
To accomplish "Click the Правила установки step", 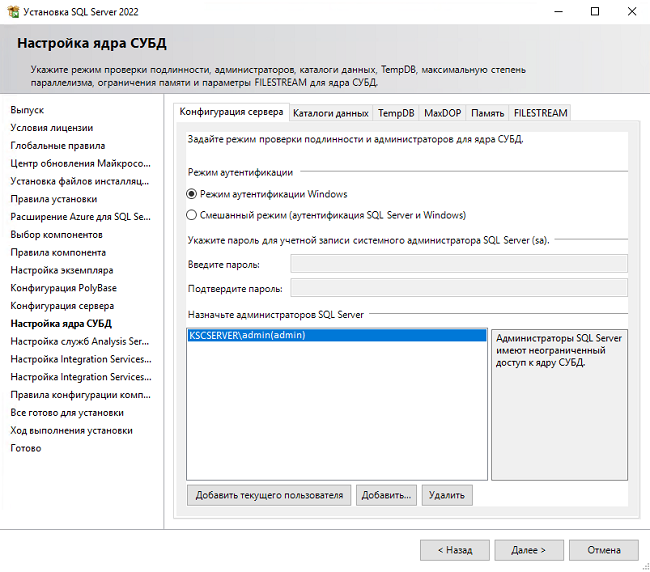I will (x=54, y=199).
